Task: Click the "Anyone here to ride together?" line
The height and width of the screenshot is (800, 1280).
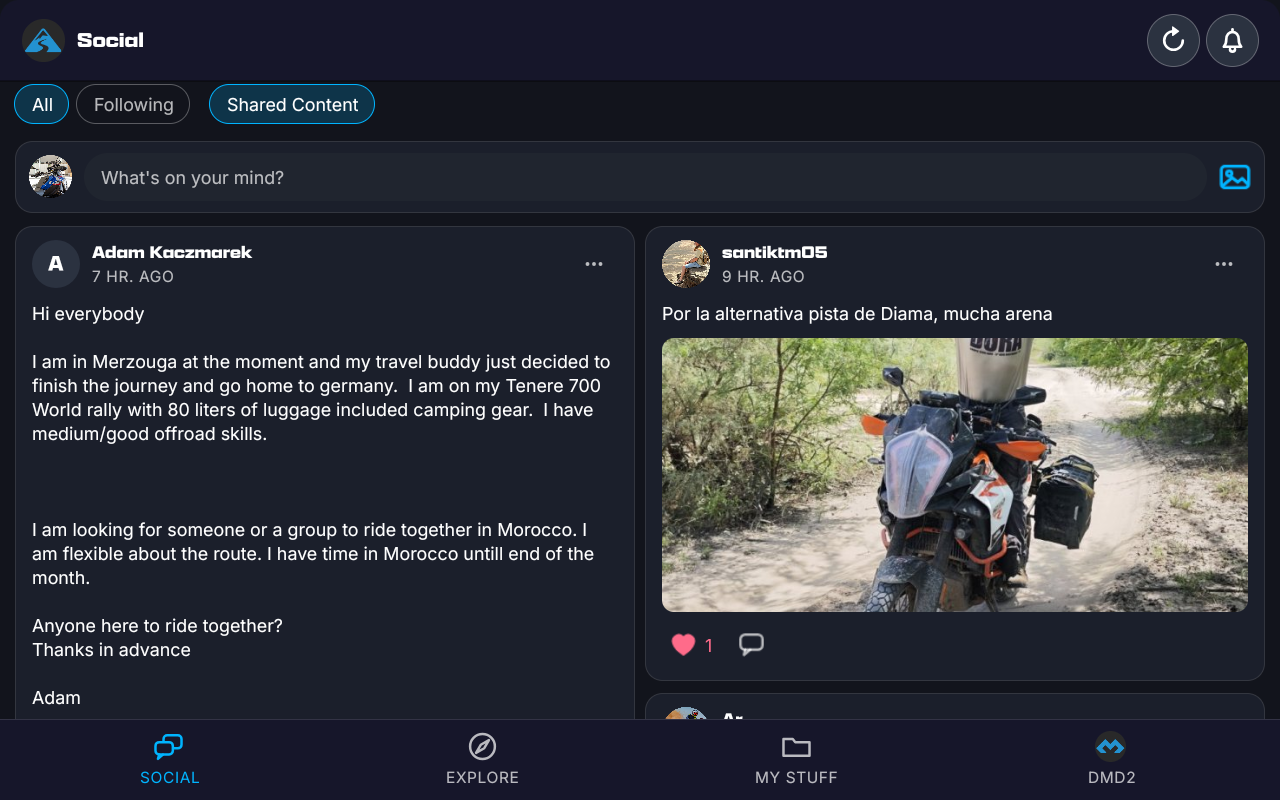Action: (x=157, y=626)
